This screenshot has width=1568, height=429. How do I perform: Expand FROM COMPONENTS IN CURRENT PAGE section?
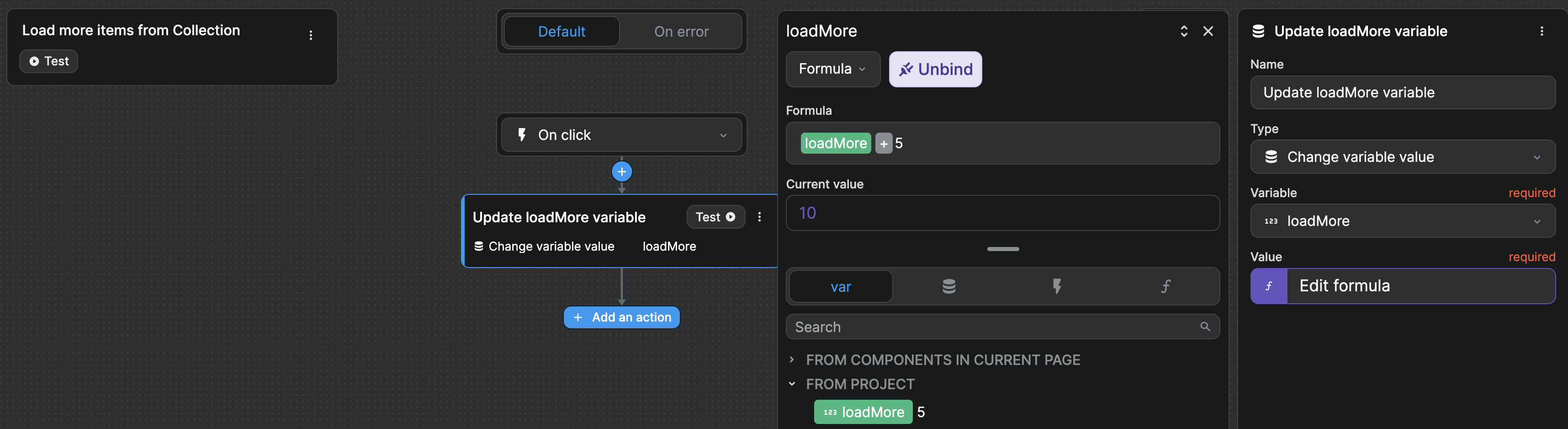tap(792, 359)
